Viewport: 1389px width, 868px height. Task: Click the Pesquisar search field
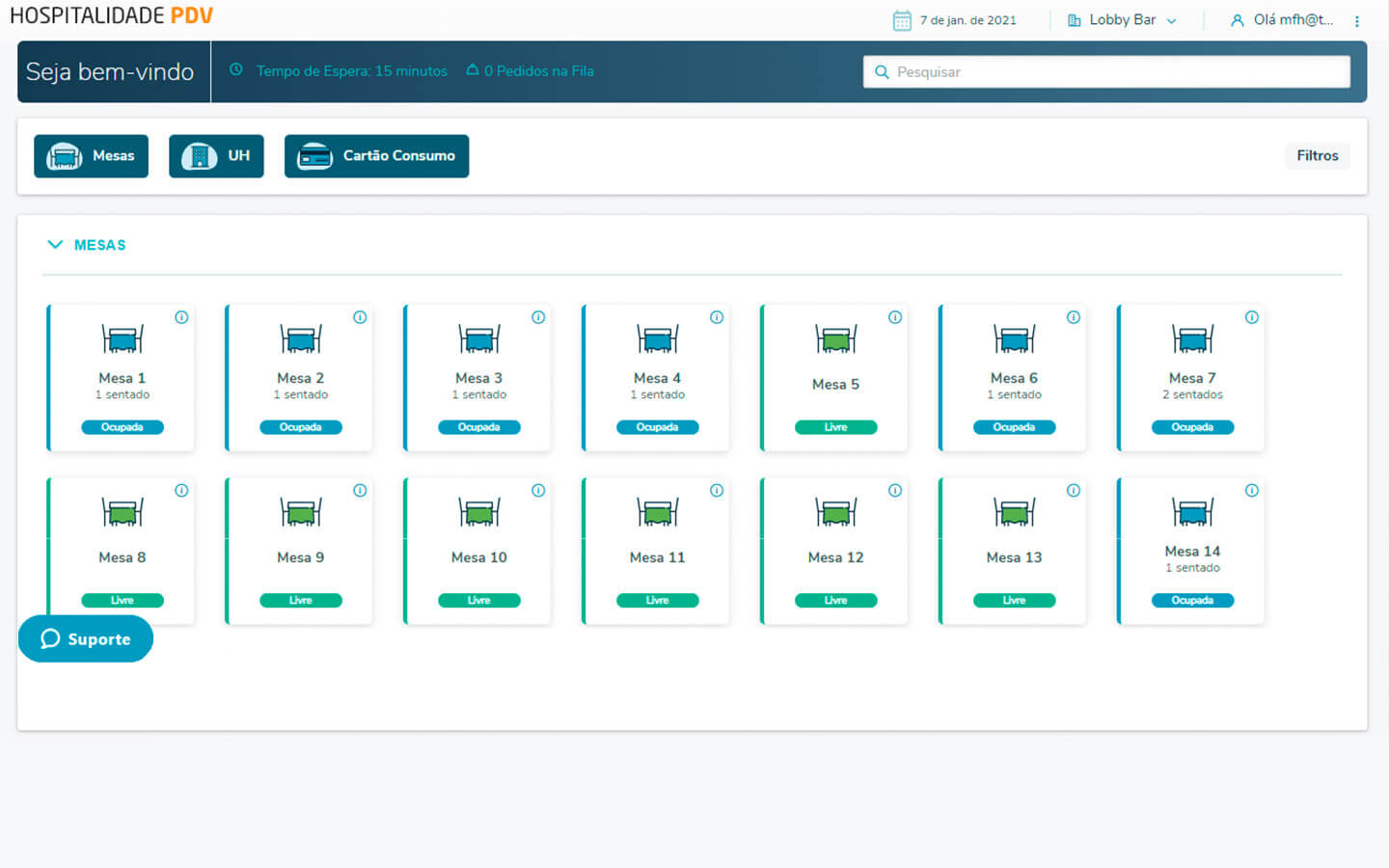[1106, 72]
